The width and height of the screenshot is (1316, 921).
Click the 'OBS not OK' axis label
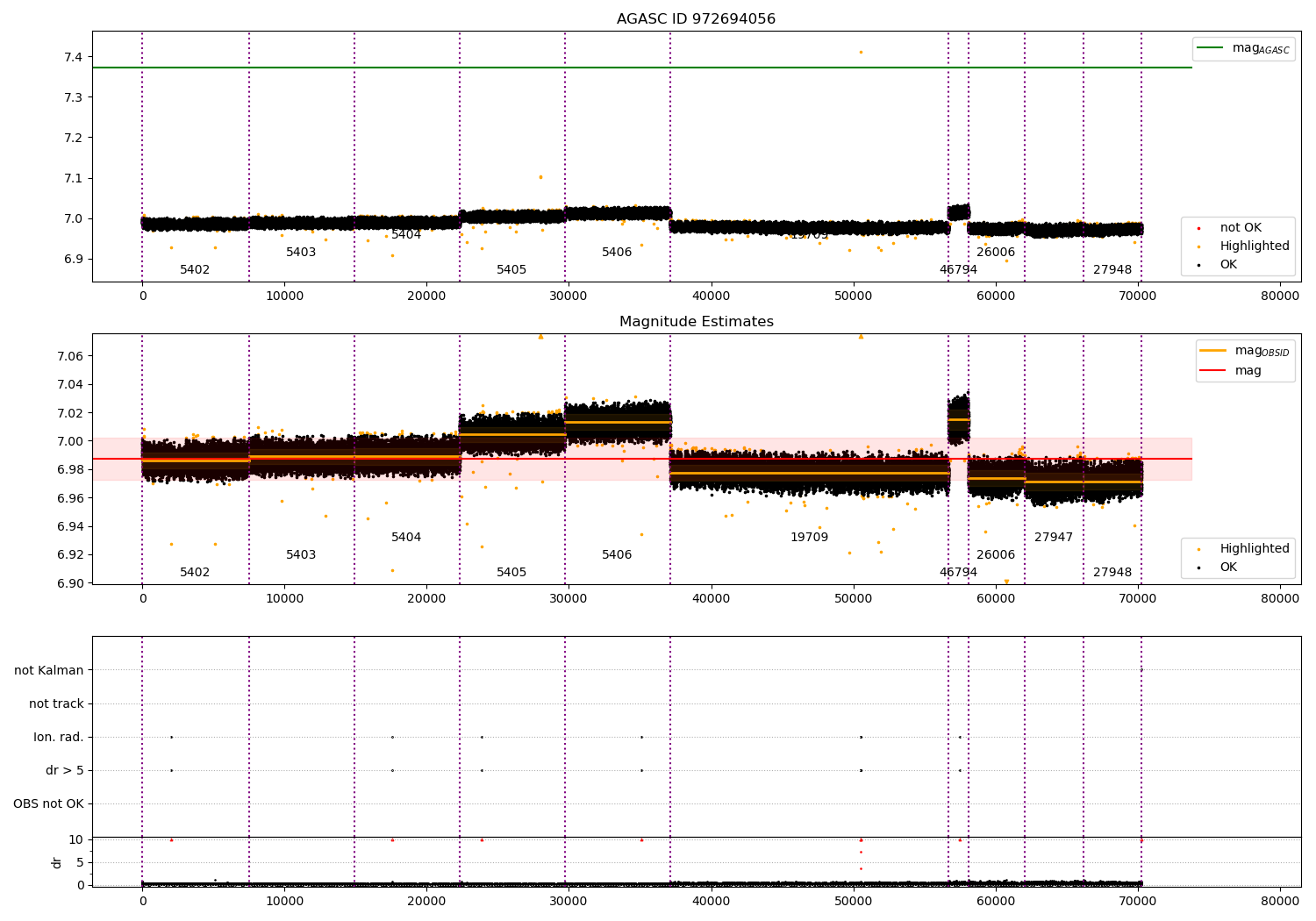point(49,804)
